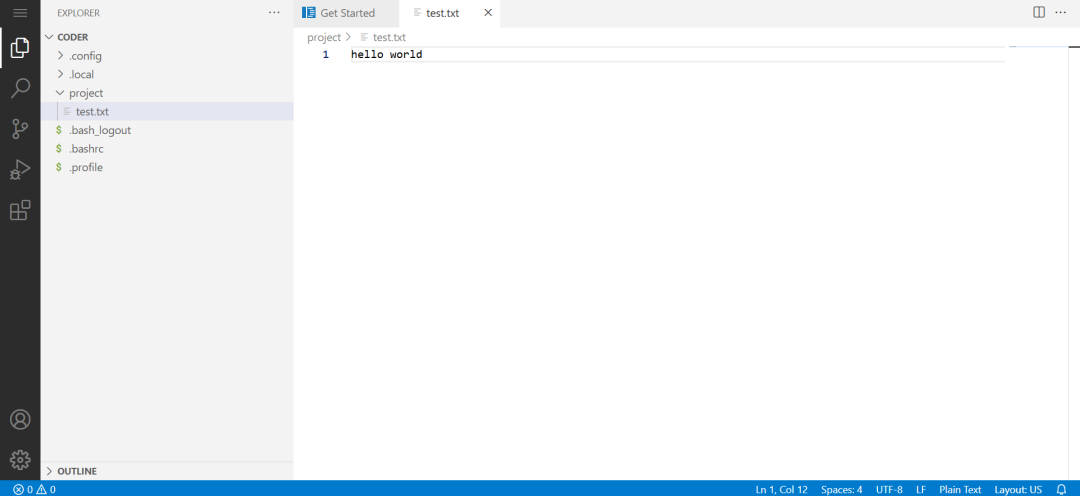Open the Search view
The width and height of the screenshot is (1080, 496).
[x=20, y=88]
